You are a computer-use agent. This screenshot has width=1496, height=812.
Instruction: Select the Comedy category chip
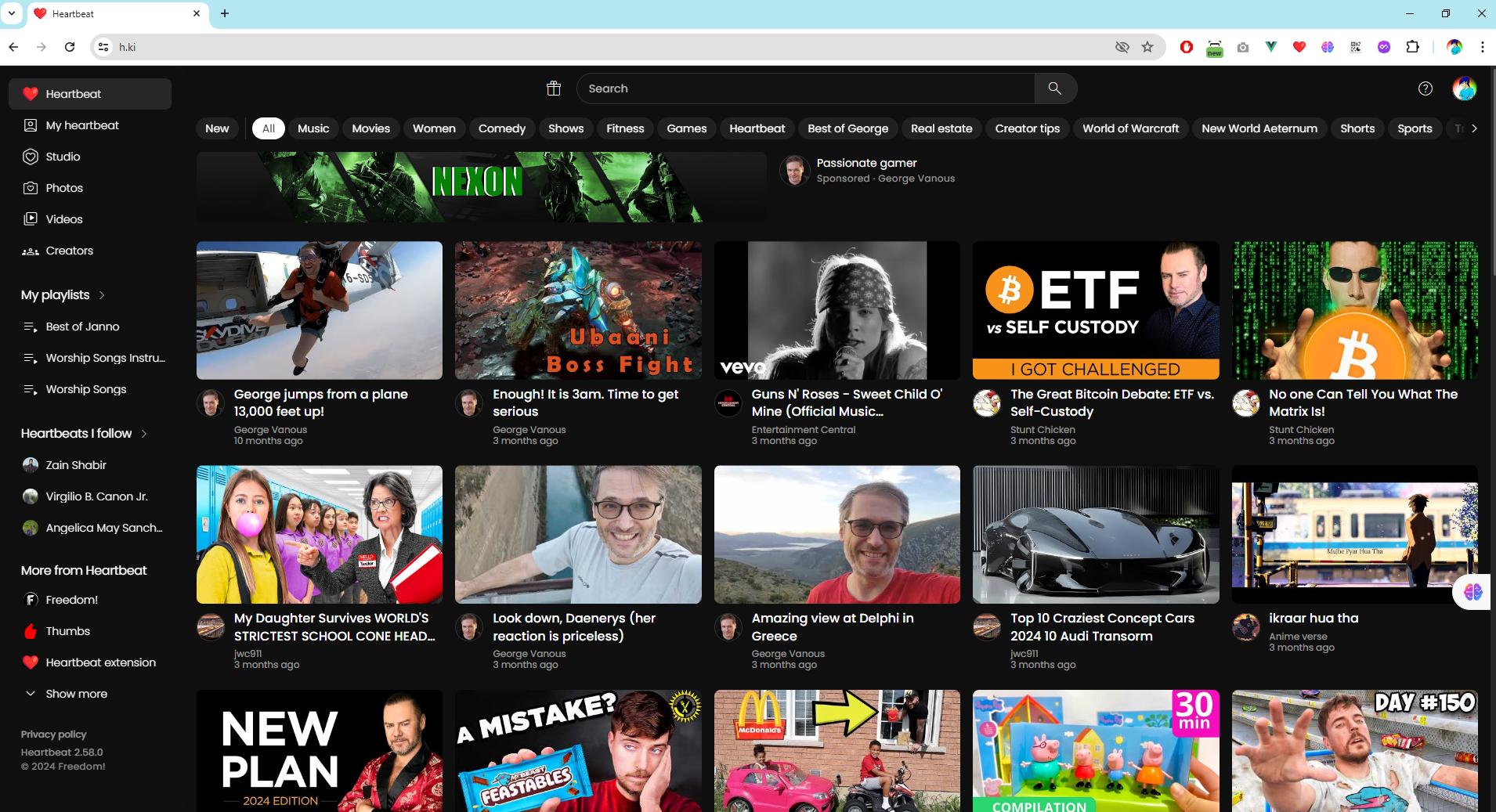coord(502,128)
